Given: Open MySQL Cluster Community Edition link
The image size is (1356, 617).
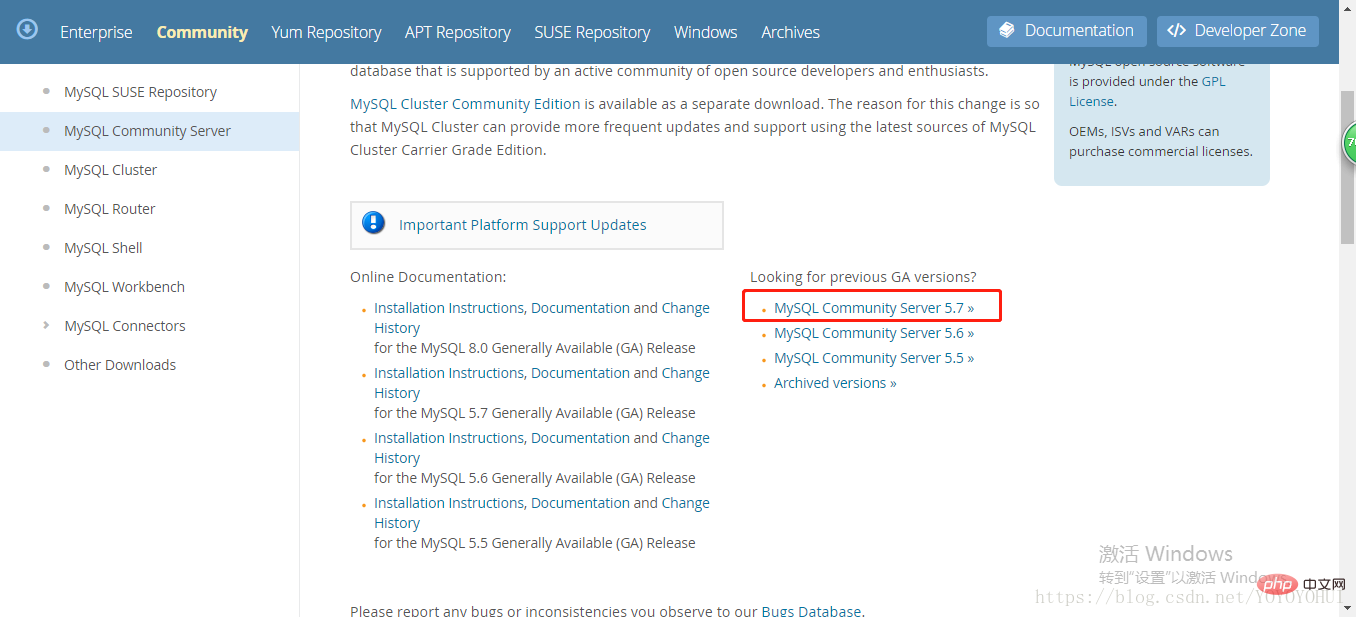Looking at the screenshot, I should click(465, 104).
